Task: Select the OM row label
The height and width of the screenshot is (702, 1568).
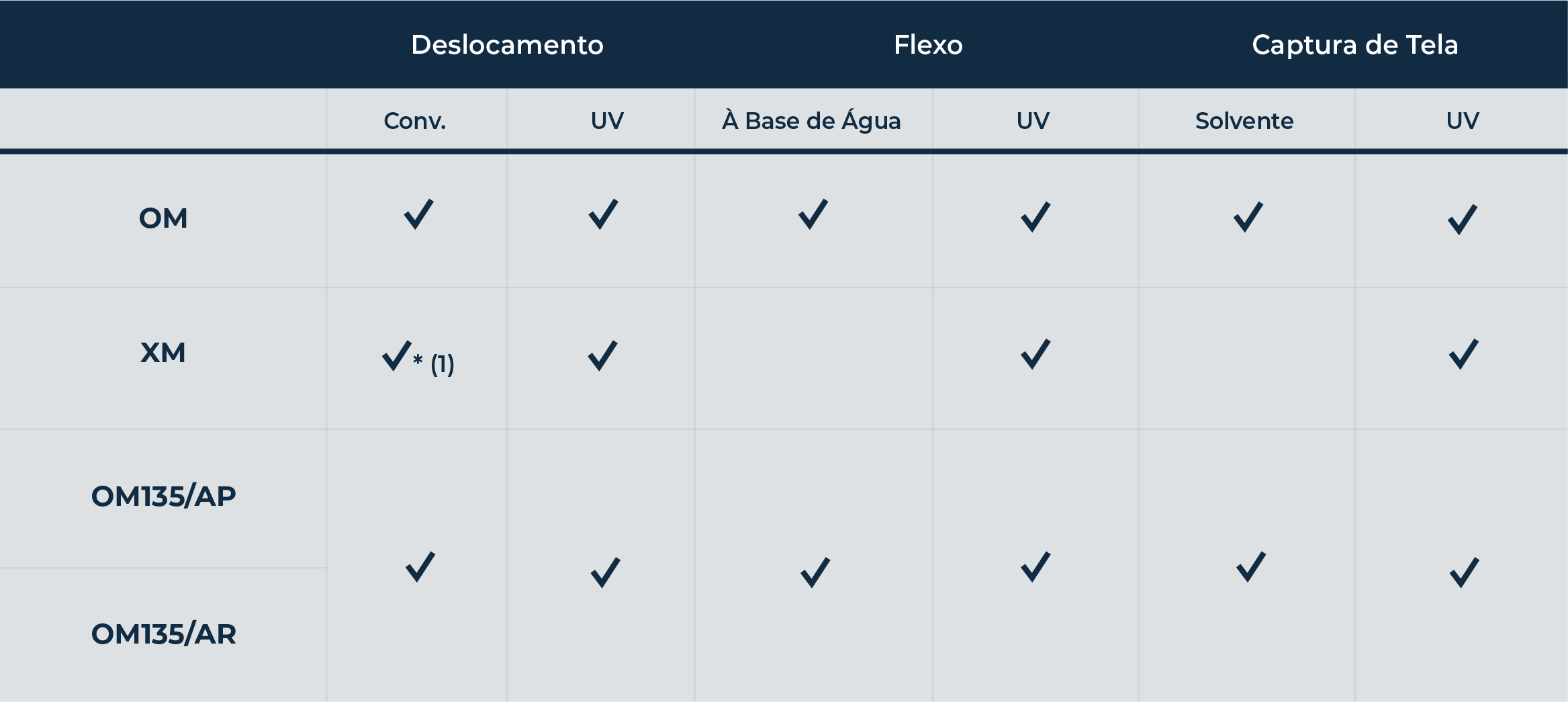Action: click(x=163, y=218)
